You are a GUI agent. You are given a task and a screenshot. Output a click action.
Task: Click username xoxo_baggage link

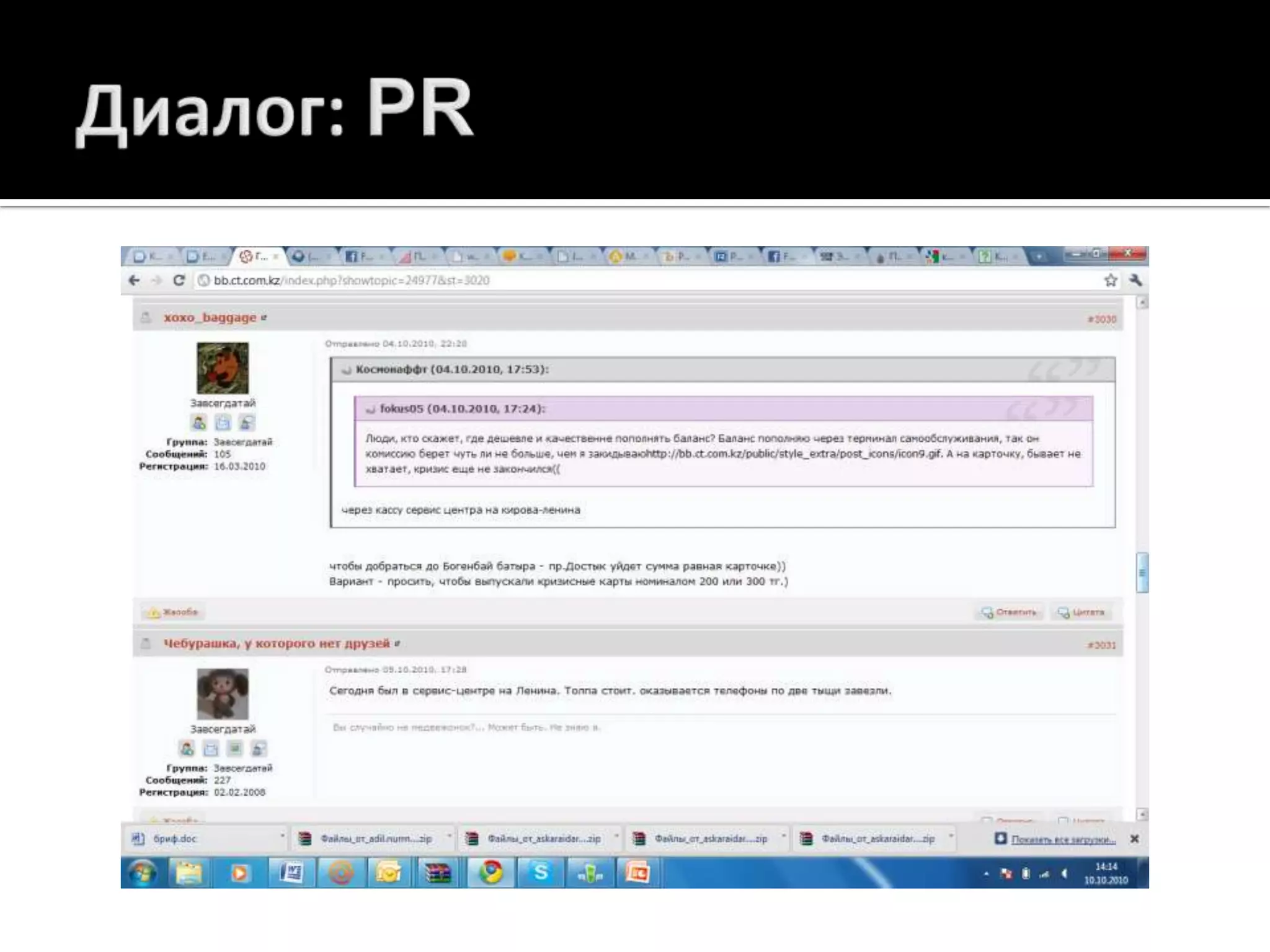pos(210,317)
